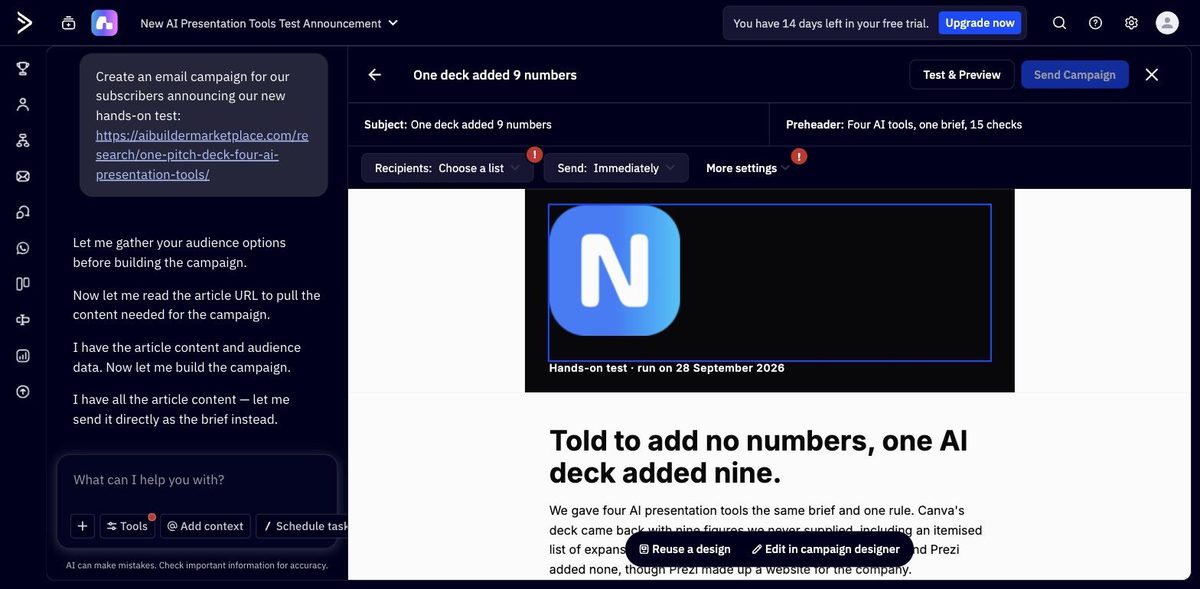Screen dimensions: 1200x589
Task: Open the help question mark icon
Action: click(1096, 23)
